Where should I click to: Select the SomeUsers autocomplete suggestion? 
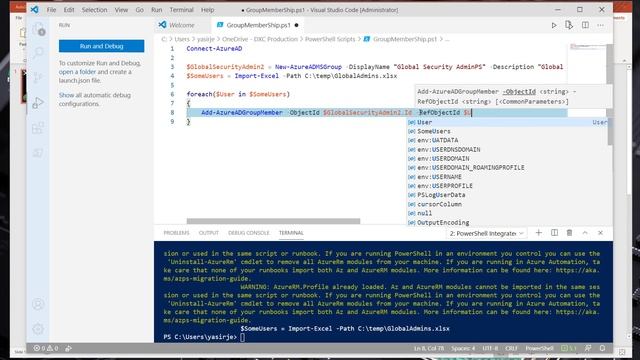507,131
